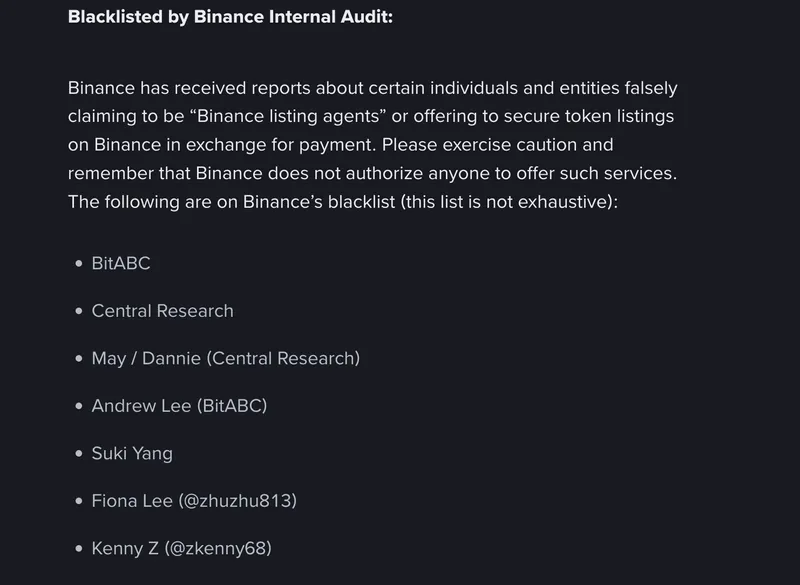Click the bullet point beside Fiona Lee
The image size is (800, 585).
pos(79,501)
